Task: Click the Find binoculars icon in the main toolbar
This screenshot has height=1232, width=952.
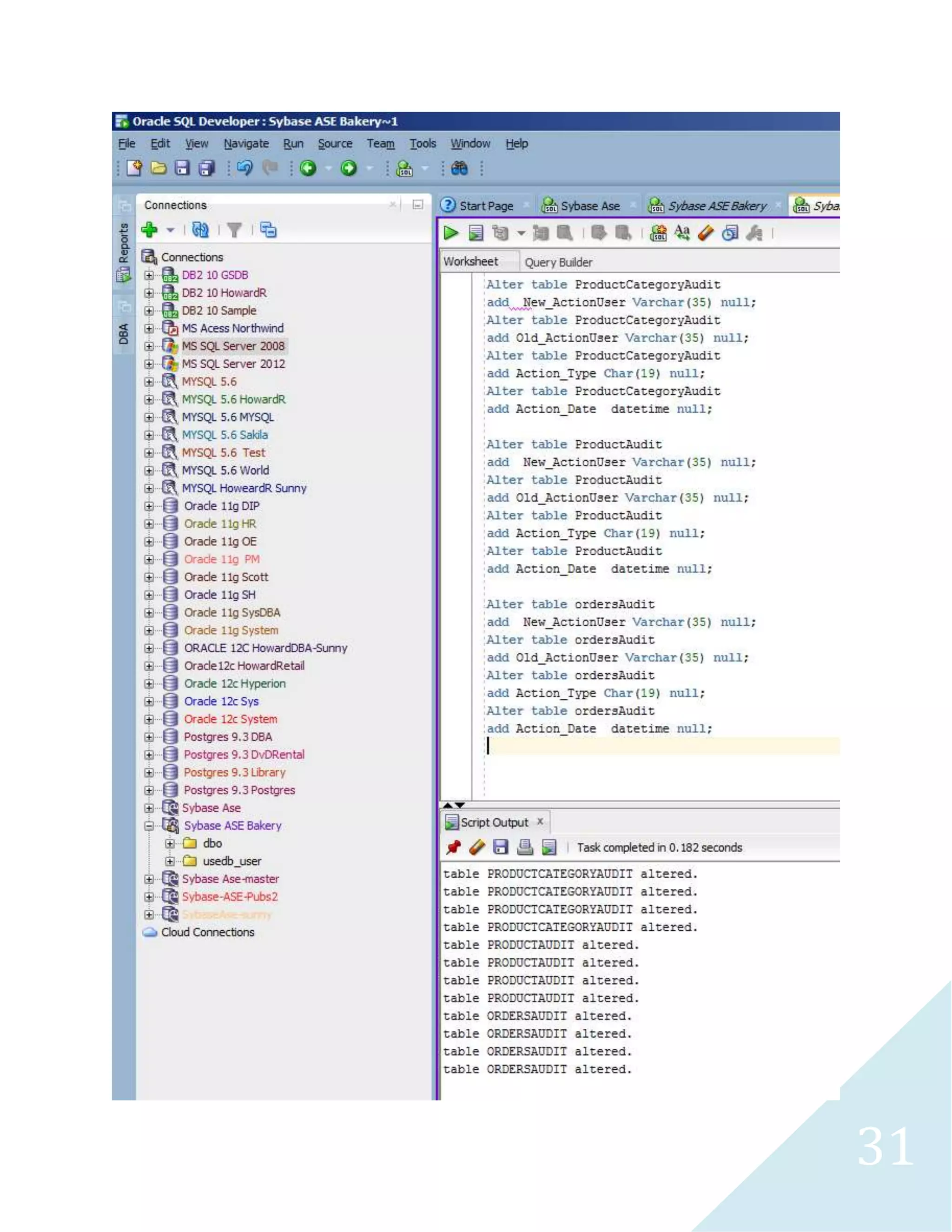Action: [x=459, y=168]
